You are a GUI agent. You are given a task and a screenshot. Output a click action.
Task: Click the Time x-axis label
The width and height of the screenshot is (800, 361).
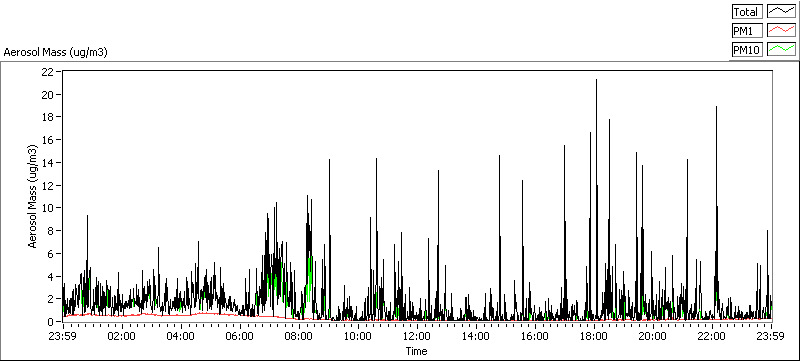(x=416, y=351)
